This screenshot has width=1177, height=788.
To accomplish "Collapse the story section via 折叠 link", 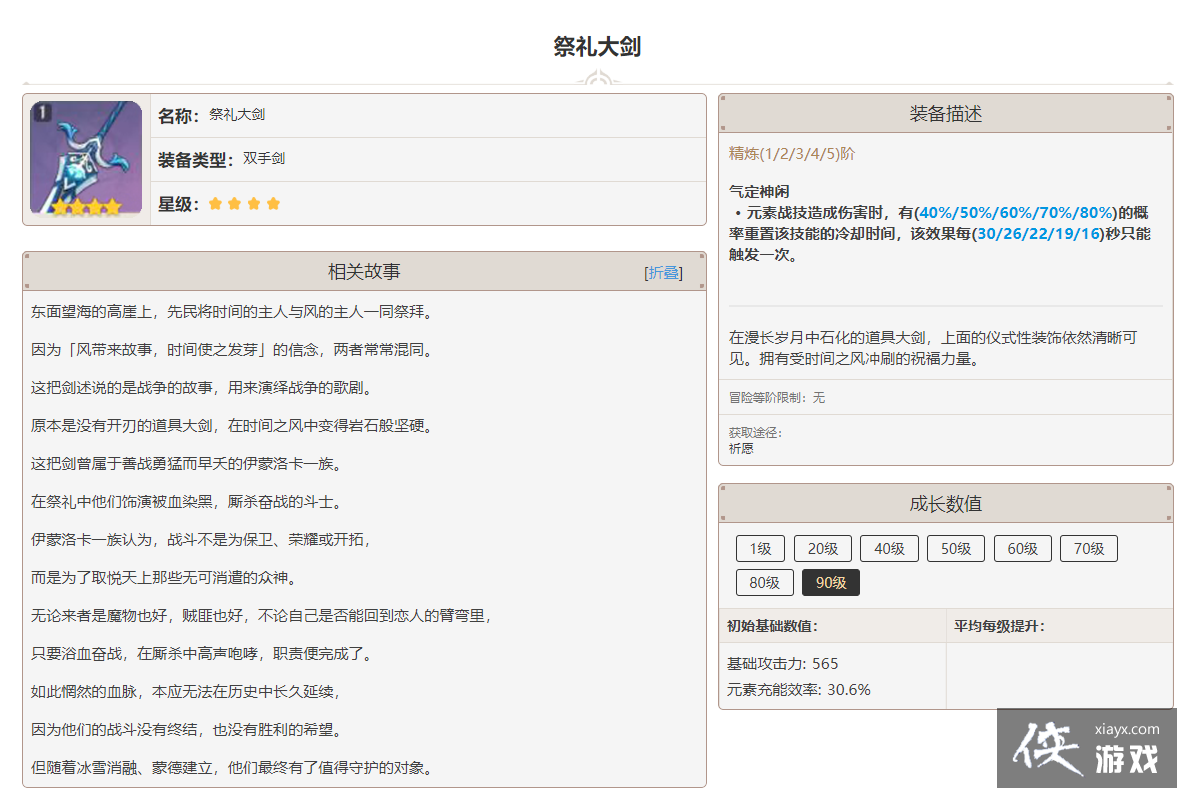I will tap(664, 273).
